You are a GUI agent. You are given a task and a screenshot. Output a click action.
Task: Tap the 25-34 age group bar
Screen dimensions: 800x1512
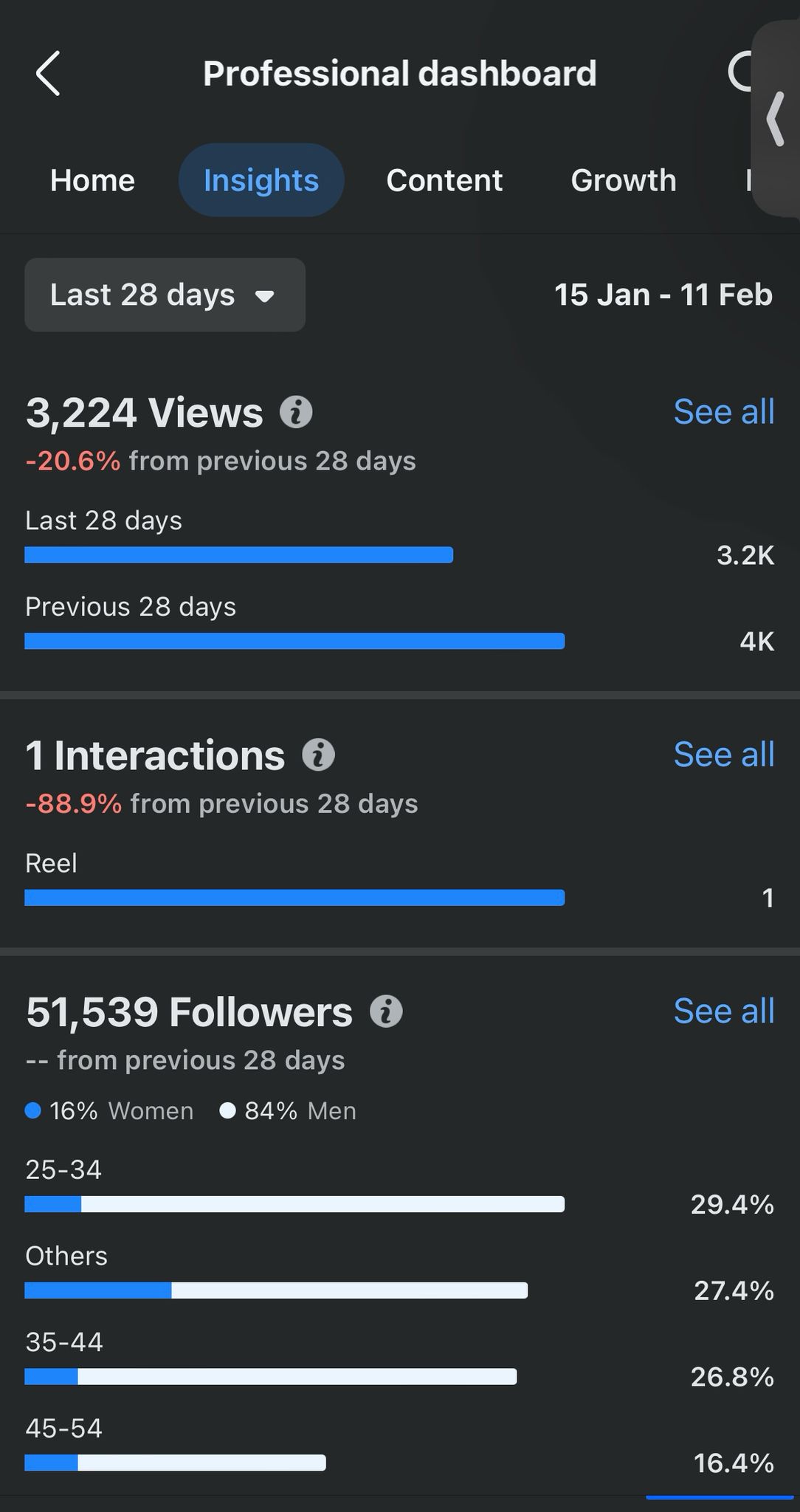(294, 1204)
